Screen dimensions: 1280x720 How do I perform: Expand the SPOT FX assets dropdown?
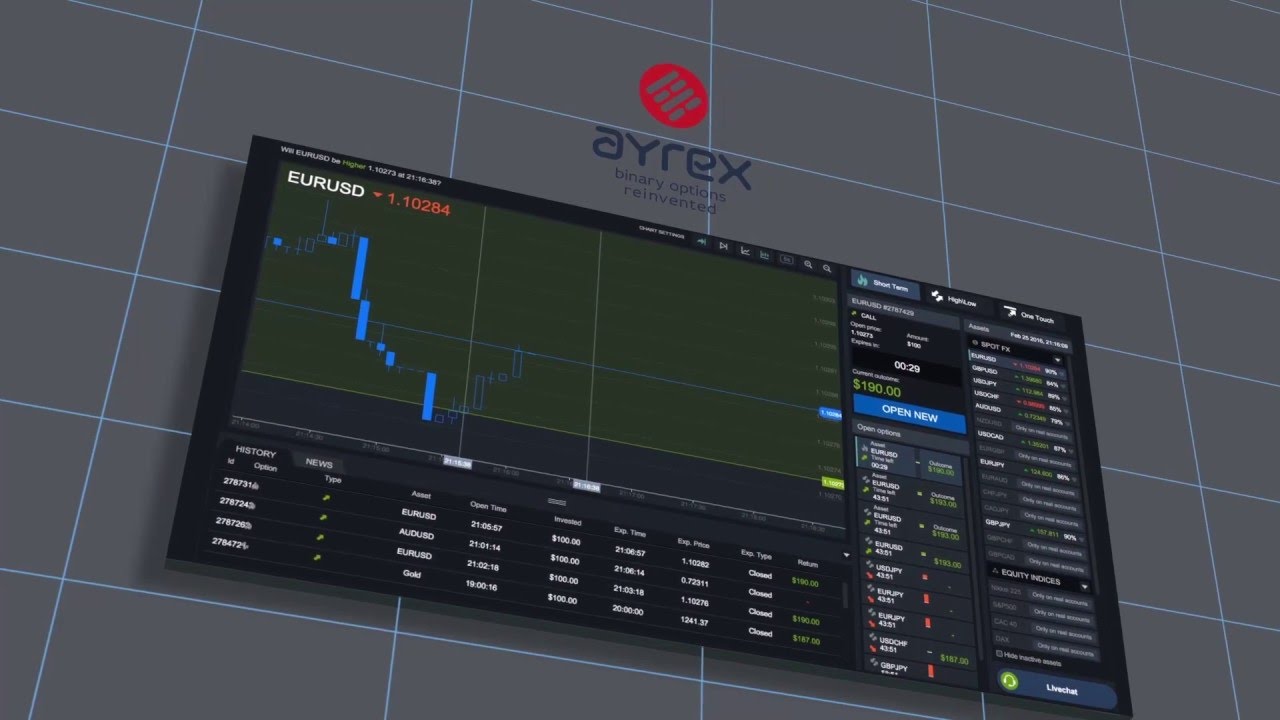coord(1058,360)
